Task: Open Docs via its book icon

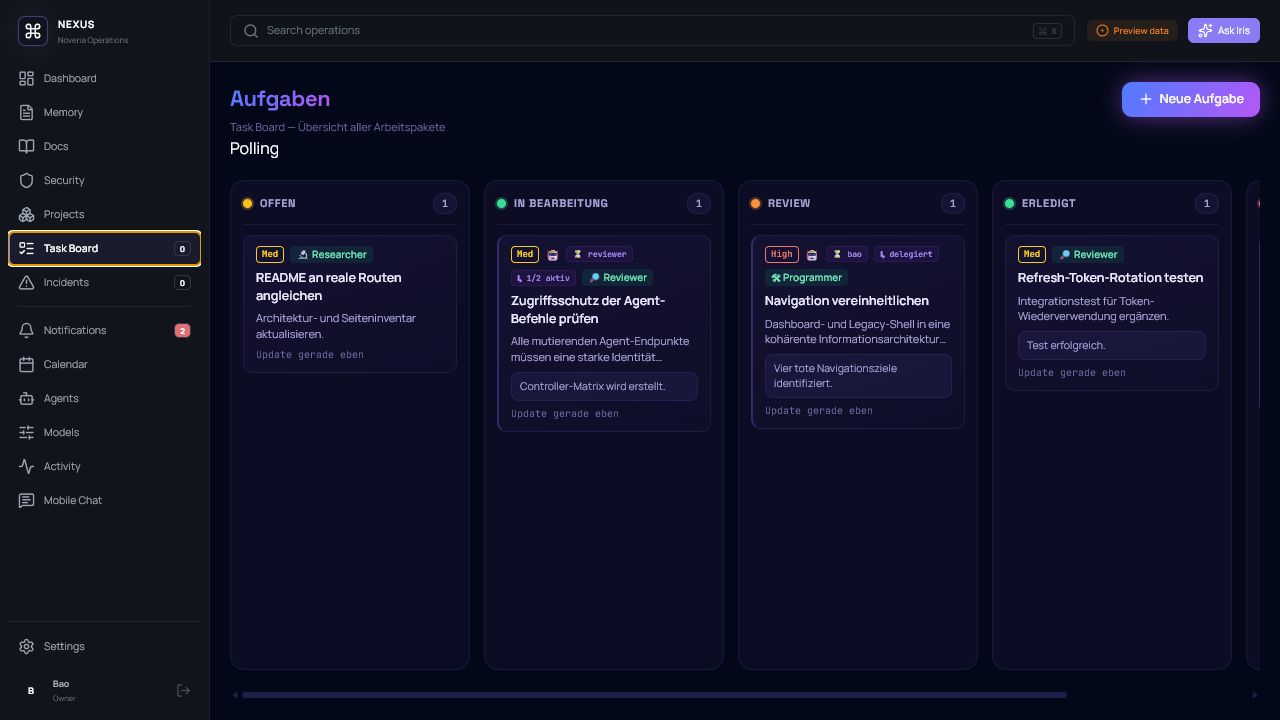Action: tap(26, 146)
